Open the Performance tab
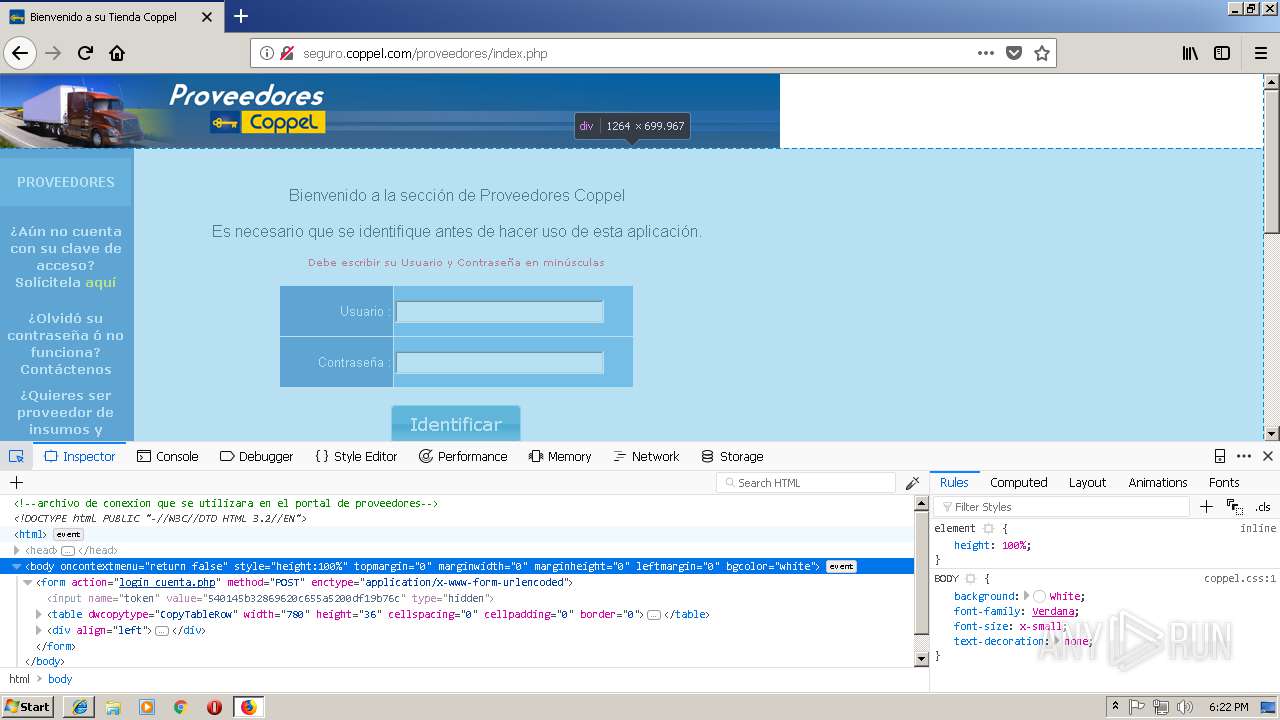 point(463,456)
